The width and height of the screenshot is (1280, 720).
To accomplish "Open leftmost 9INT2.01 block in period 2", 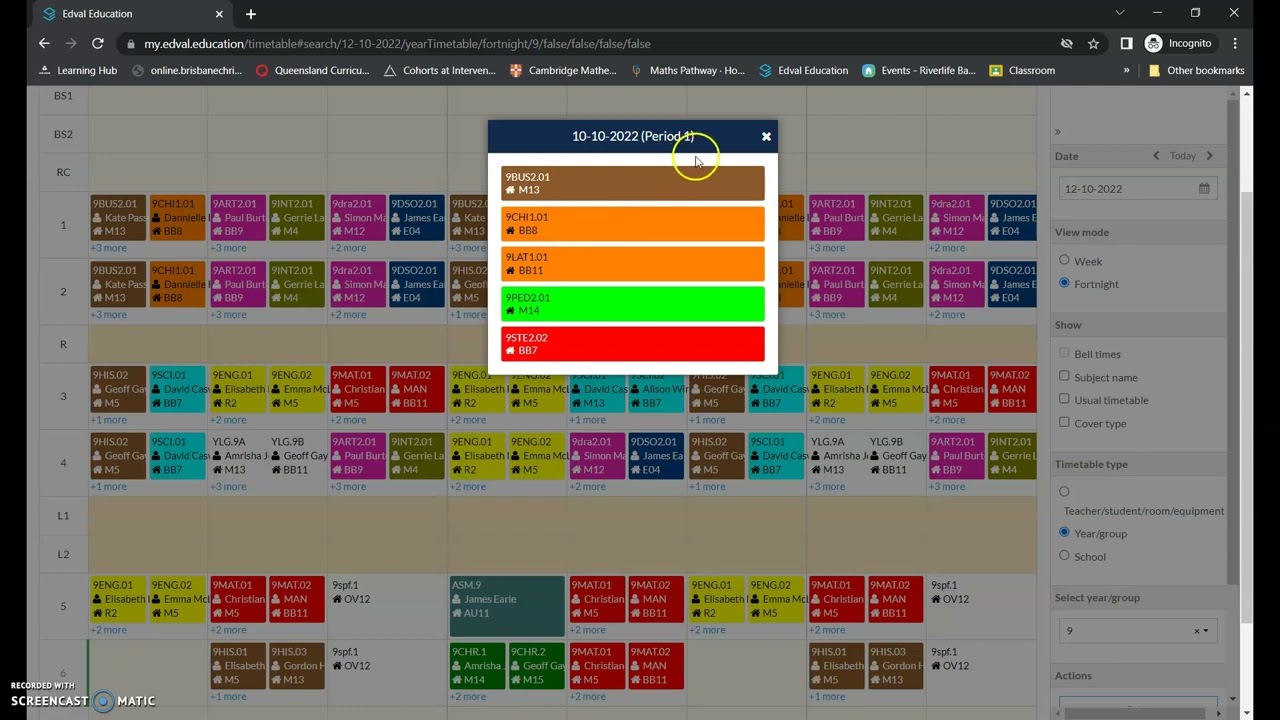I will click(297, 284).
